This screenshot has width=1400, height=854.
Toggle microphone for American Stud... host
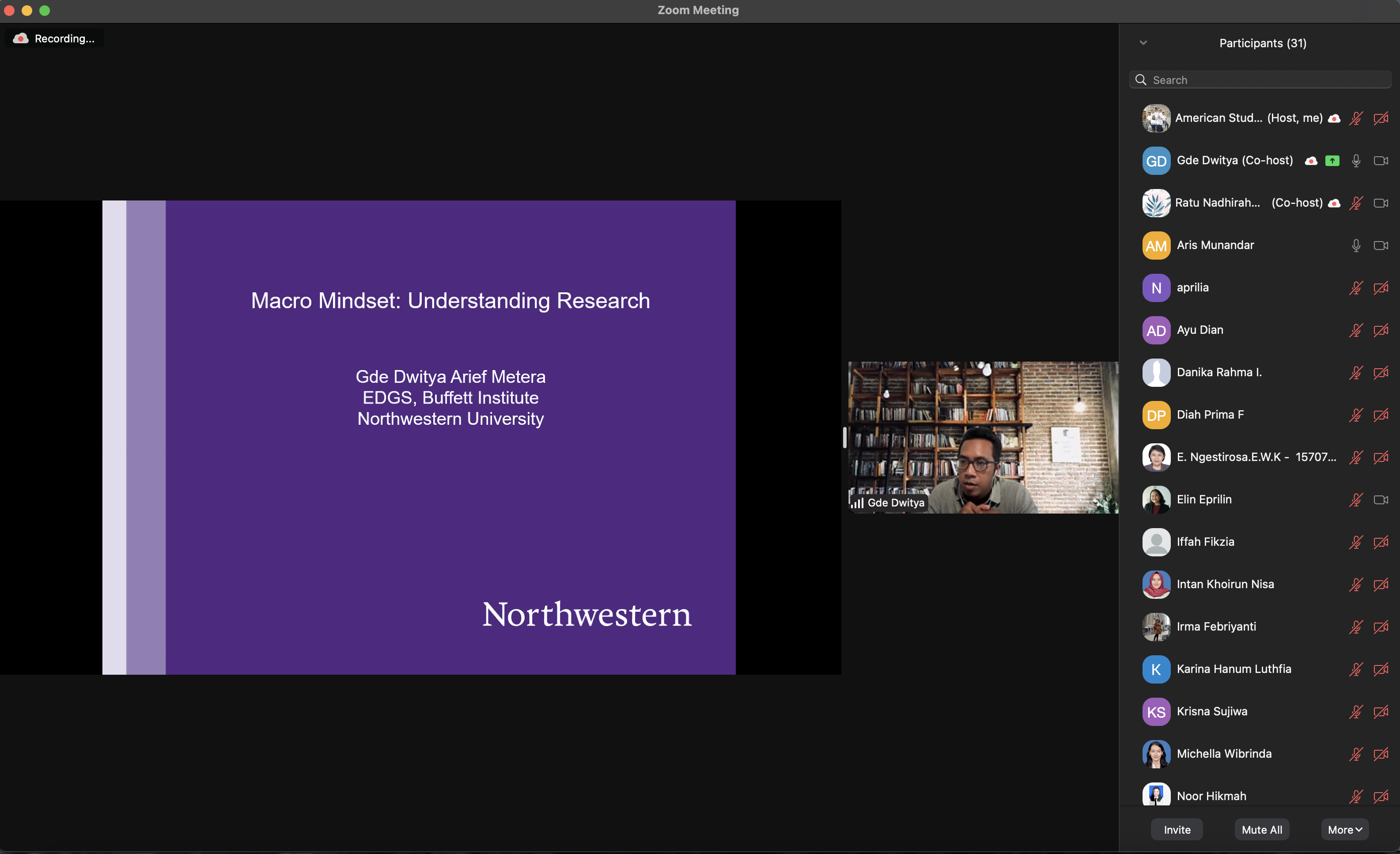coord(1356,118)
